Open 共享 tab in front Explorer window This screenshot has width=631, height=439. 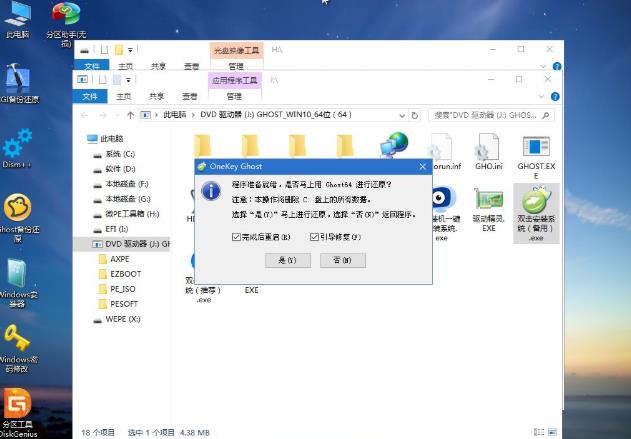click(x=156, y=97)
